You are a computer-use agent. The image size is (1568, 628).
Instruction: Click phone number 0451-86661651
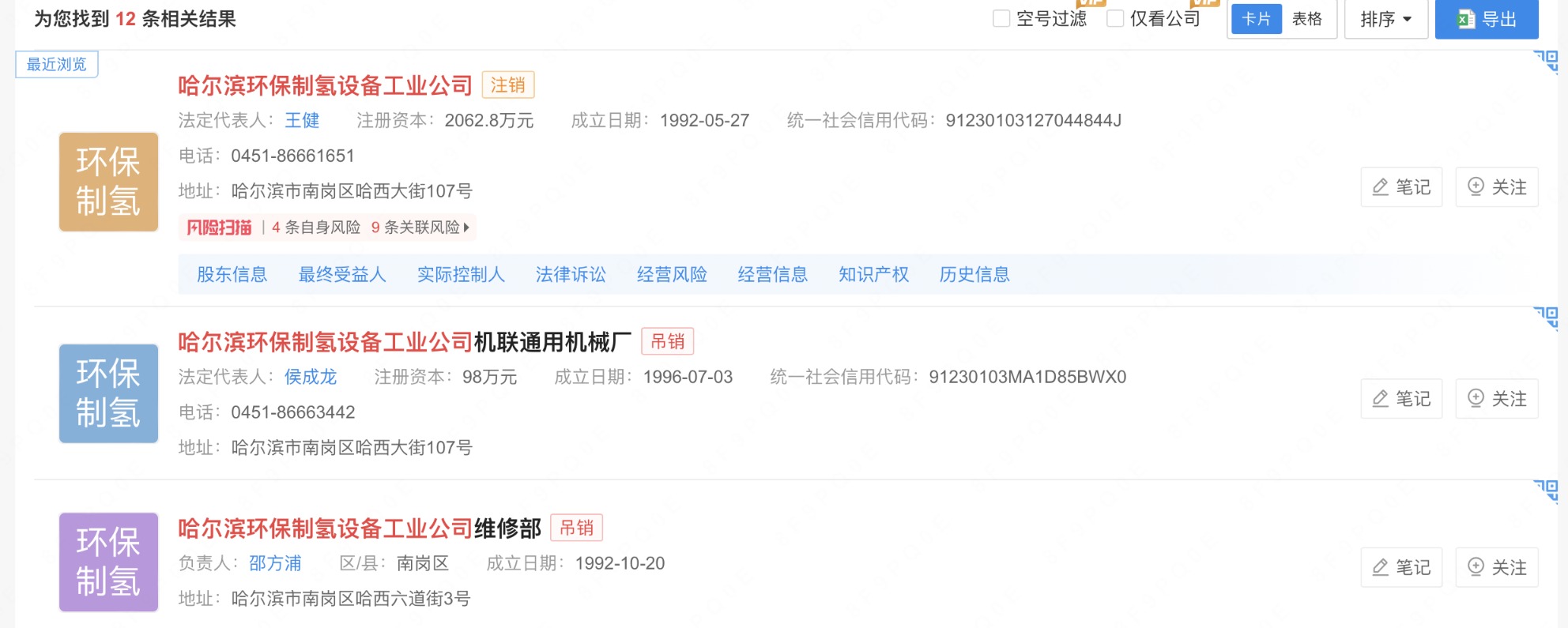point(292,156)
